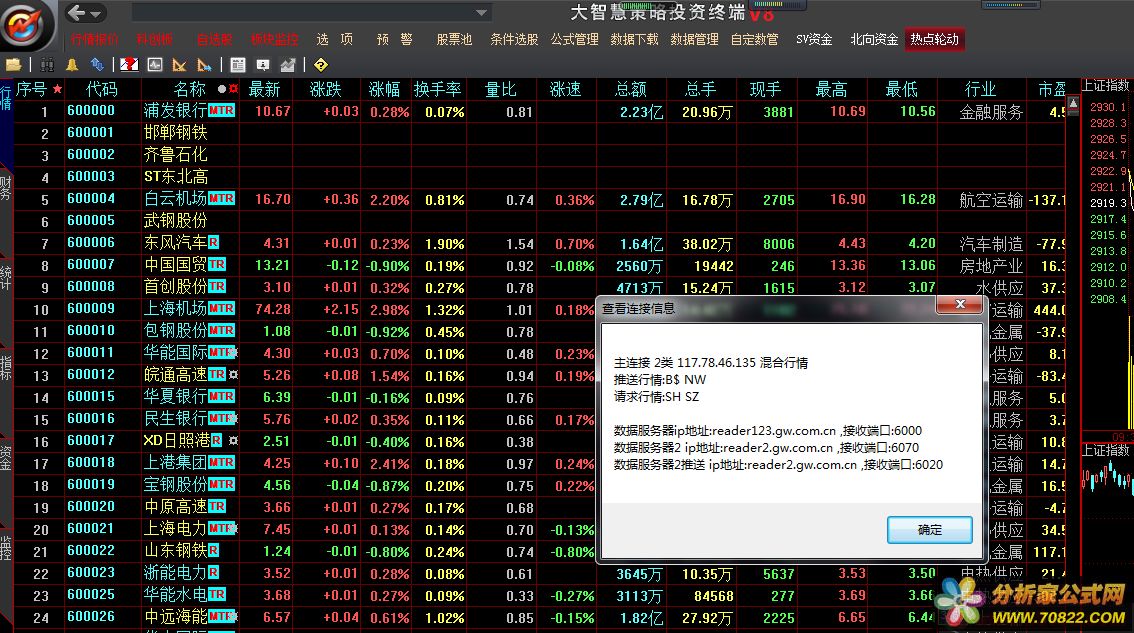This screenshot has width=1134, height=633.
Task: Click the chart with red question mark icon
Action: click(129, 65)
